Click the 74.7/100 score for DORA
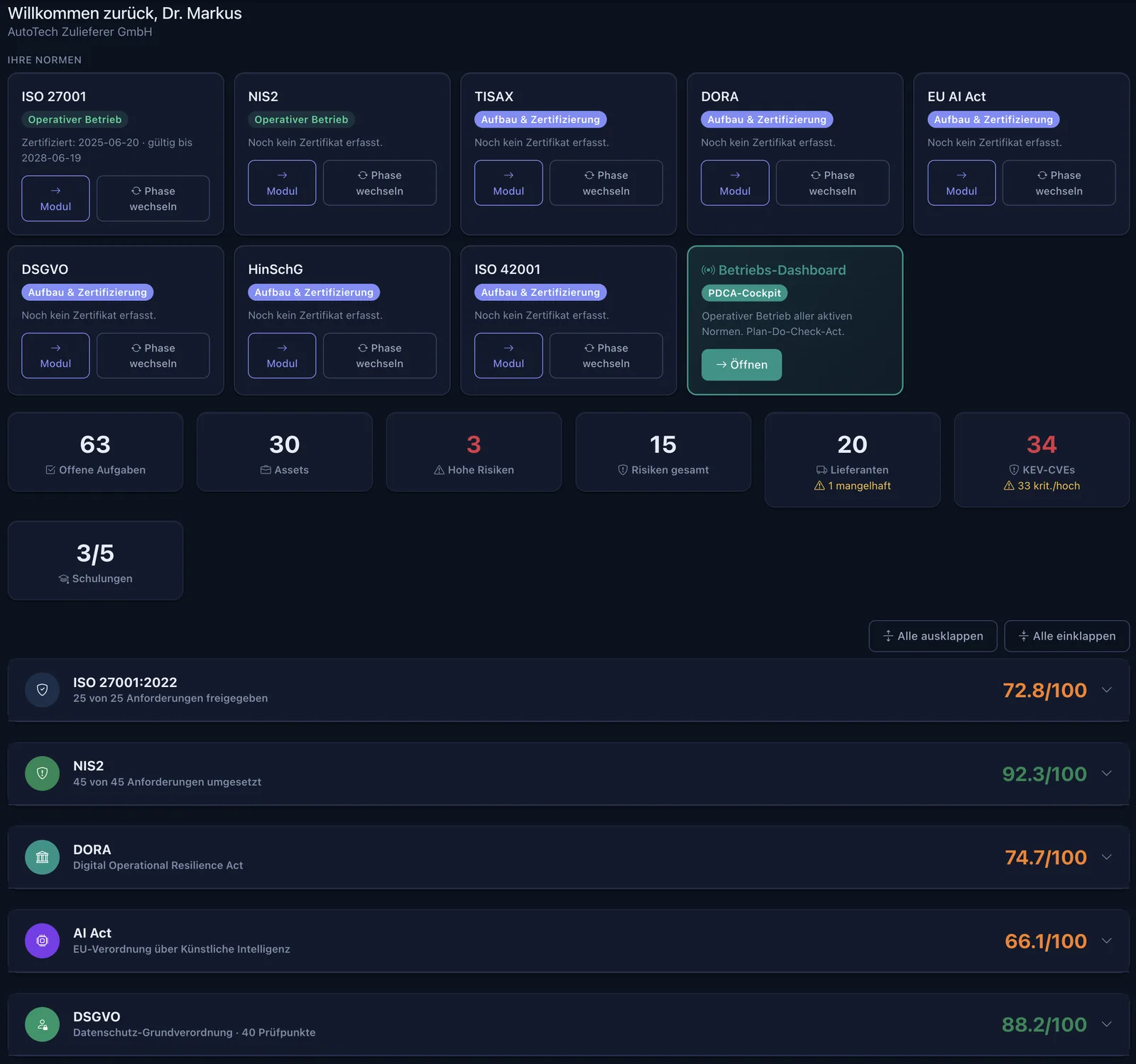 click(1046, 857)
